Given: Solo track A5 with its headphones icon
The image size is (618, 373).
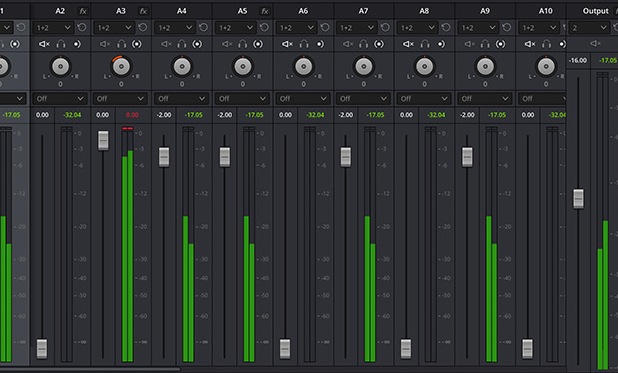Looking at the screenshot, I should [x=242, y=44].
